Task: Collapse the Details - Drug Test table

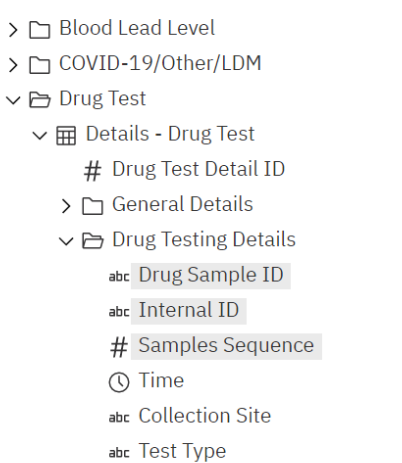Action: click(x=40, y=136)
